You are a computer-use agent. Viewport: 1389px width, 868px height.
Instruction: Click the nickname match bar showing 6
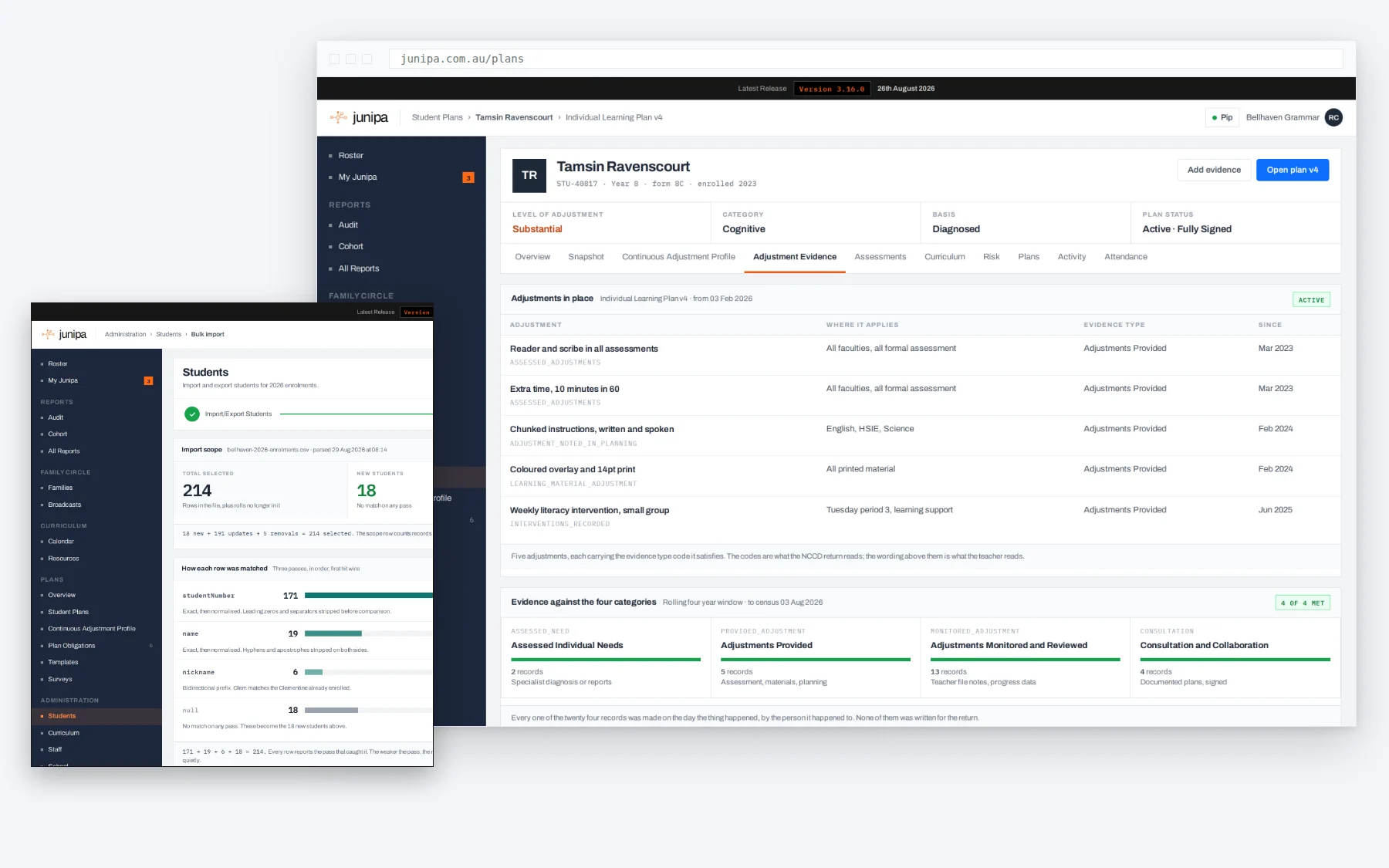pos(313,672)
